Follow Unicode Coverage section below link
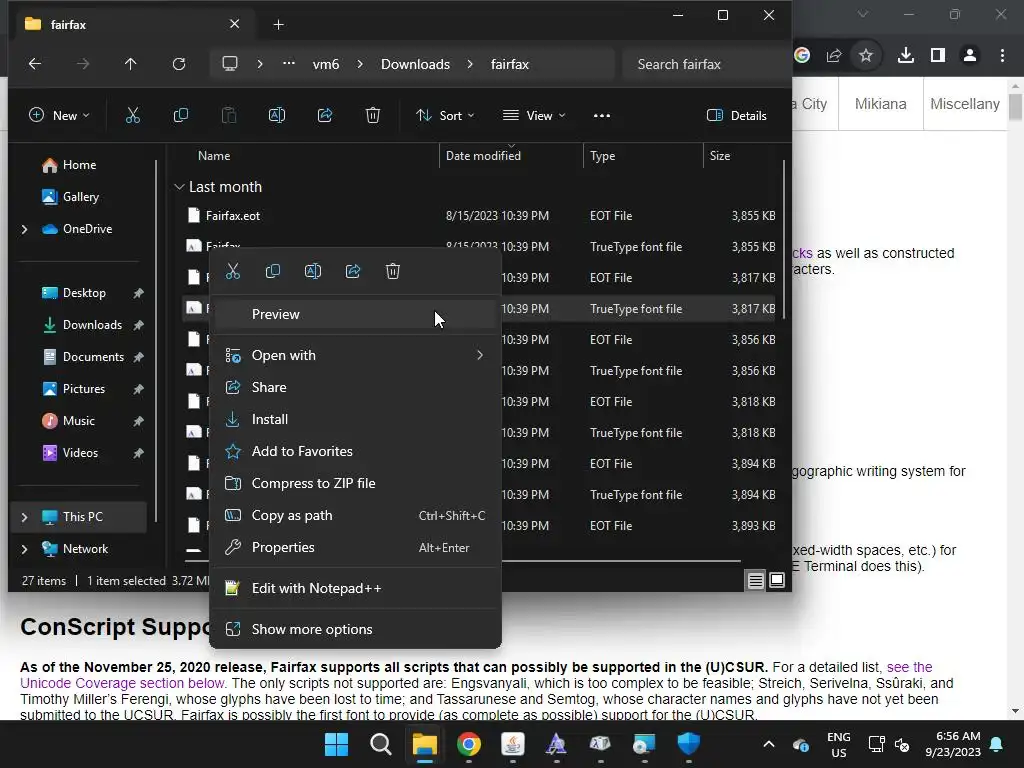 click(122, 683)
